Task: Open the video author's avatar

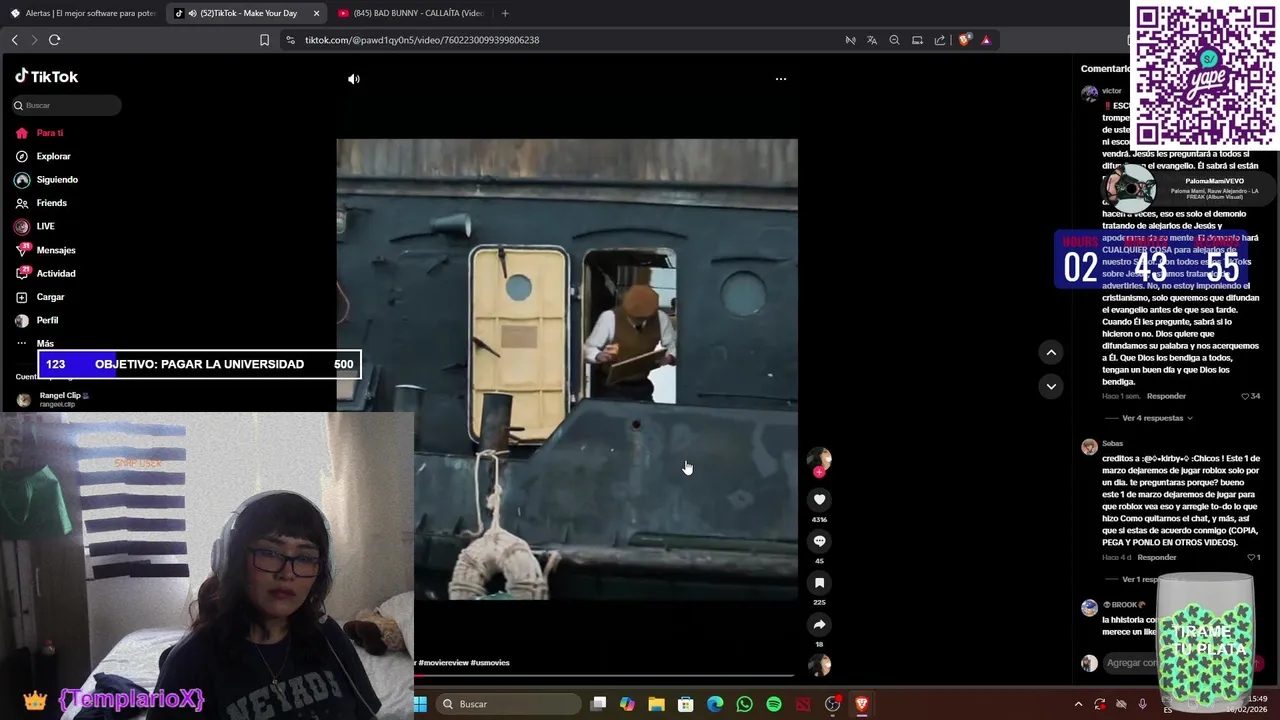Action: (819, 458)
